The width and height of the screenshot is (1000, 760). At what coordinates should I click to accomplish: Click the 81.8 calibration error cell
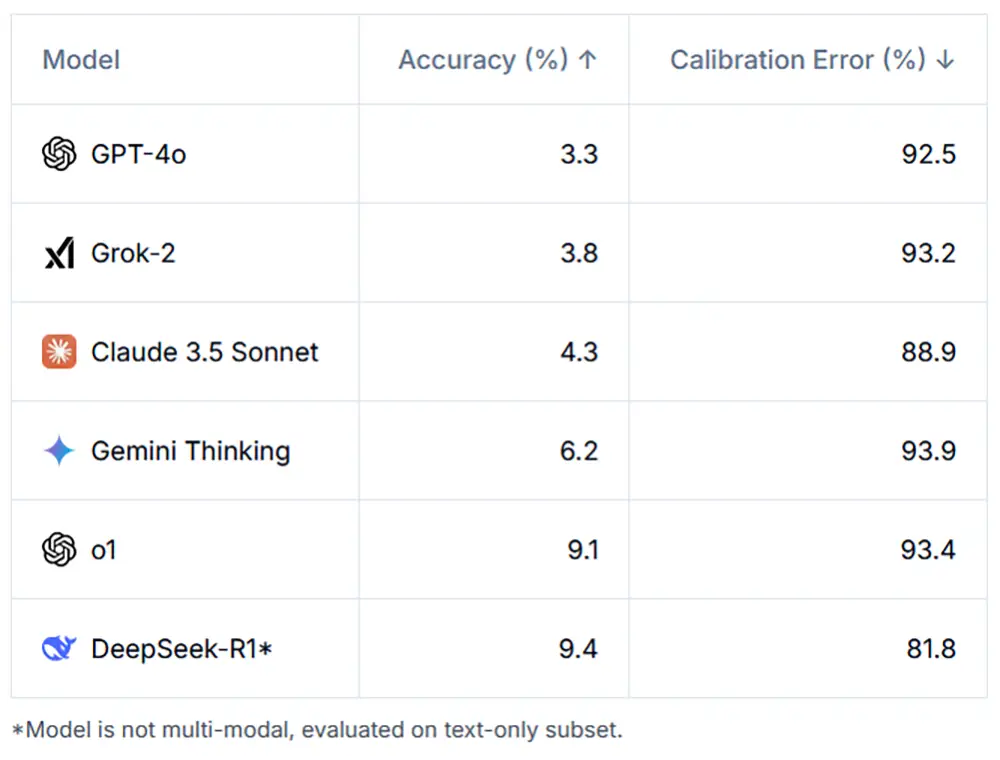(x=930, y=648)
